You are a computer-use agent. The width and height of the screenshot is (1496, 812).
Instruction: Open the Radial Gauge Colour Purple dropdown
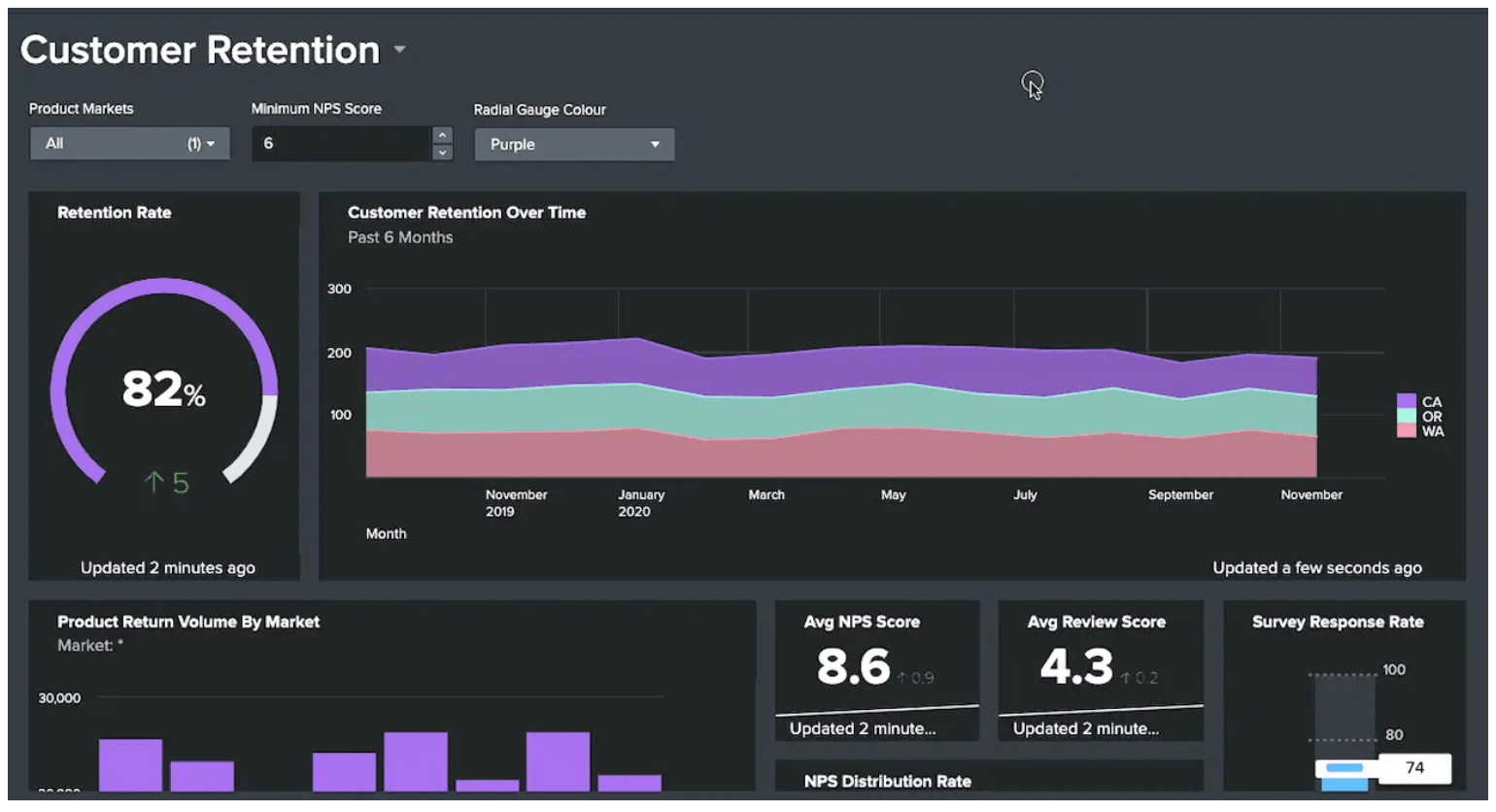574,145
